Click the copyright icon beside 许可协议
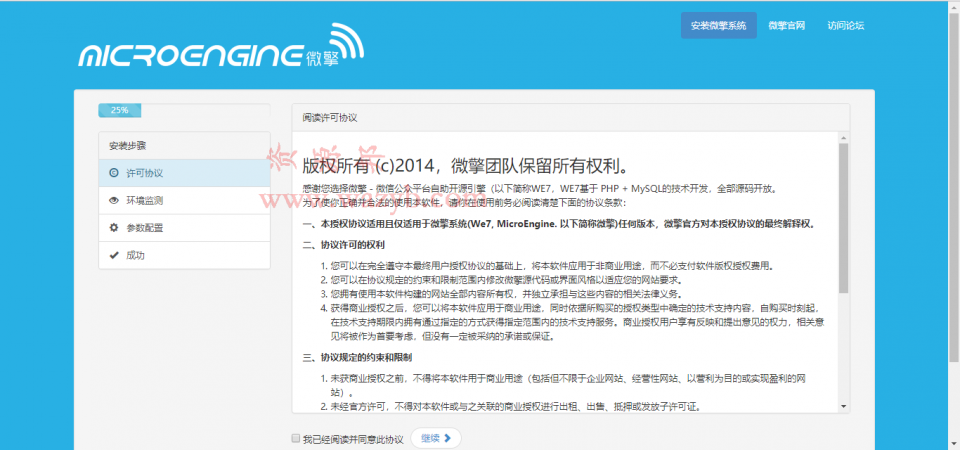The image size is (960, 450). pyautogui.click(x=113, y=173)
